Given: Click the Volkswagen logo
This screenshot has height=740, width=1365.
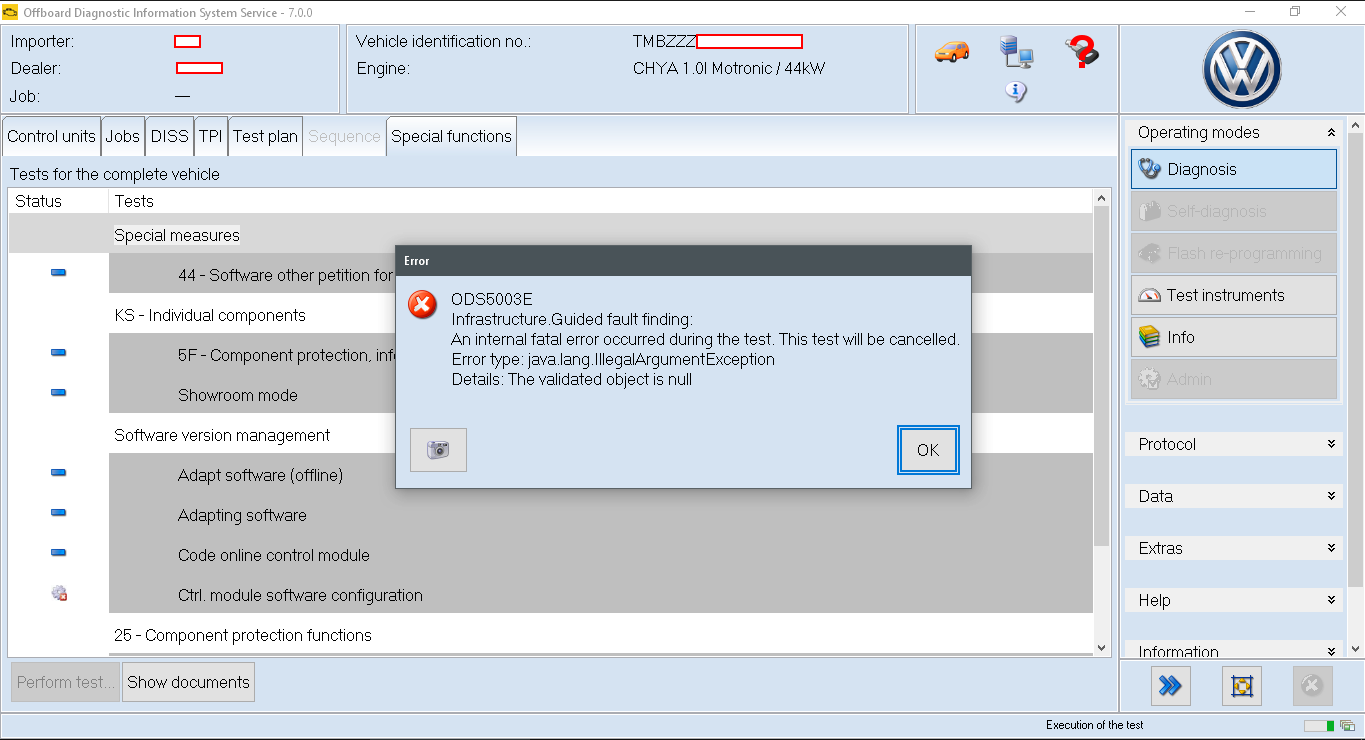Looking at the screenshot, I should tap(1241, 69).
